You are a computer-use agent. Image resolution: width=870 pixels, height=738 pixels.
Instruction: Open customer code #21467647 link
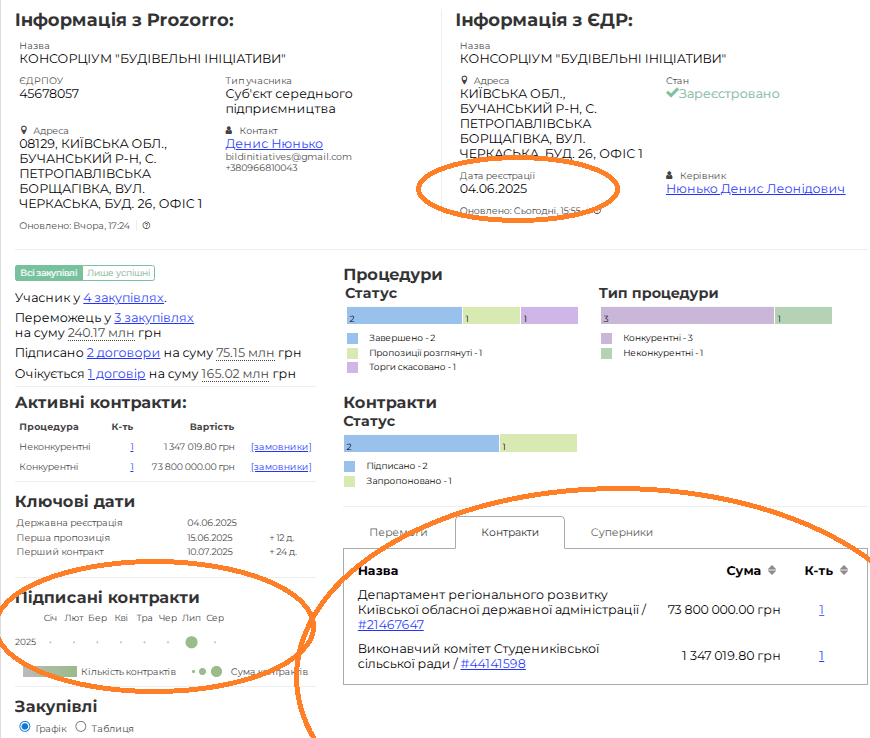click(390, 625)
